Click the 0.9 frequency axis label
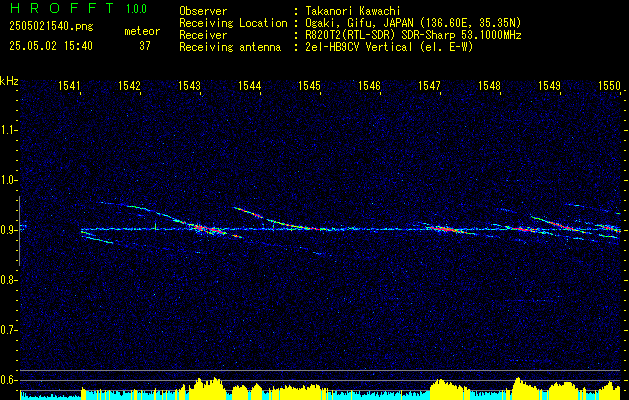The image size is (629, 400). tap(7, 230)
